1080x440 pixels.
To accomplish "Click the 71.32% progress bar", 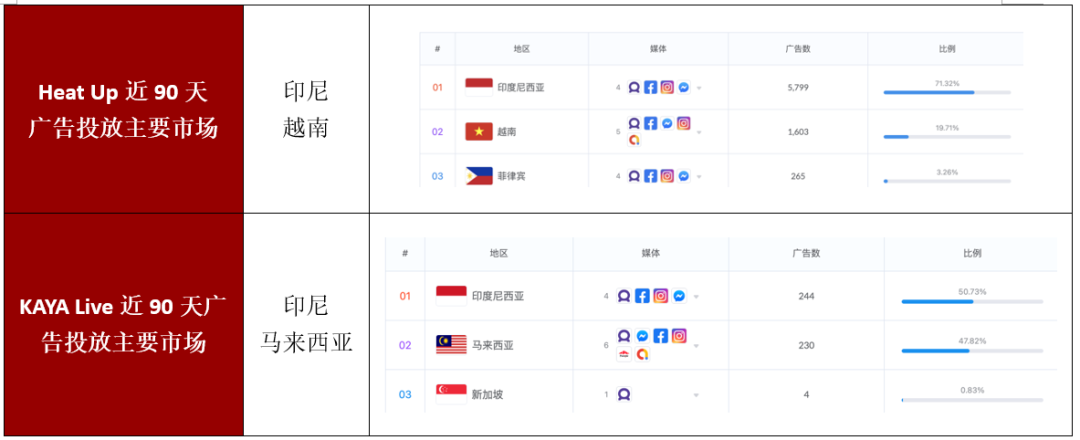I will click(x=946, y=92).
